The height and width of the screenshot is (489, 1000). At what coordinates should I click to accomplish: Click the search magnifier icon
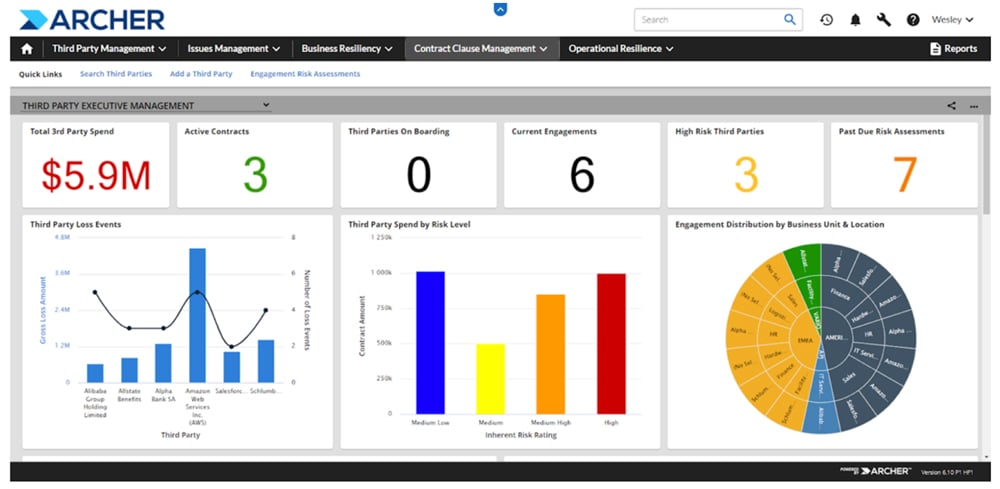point(789,19)
